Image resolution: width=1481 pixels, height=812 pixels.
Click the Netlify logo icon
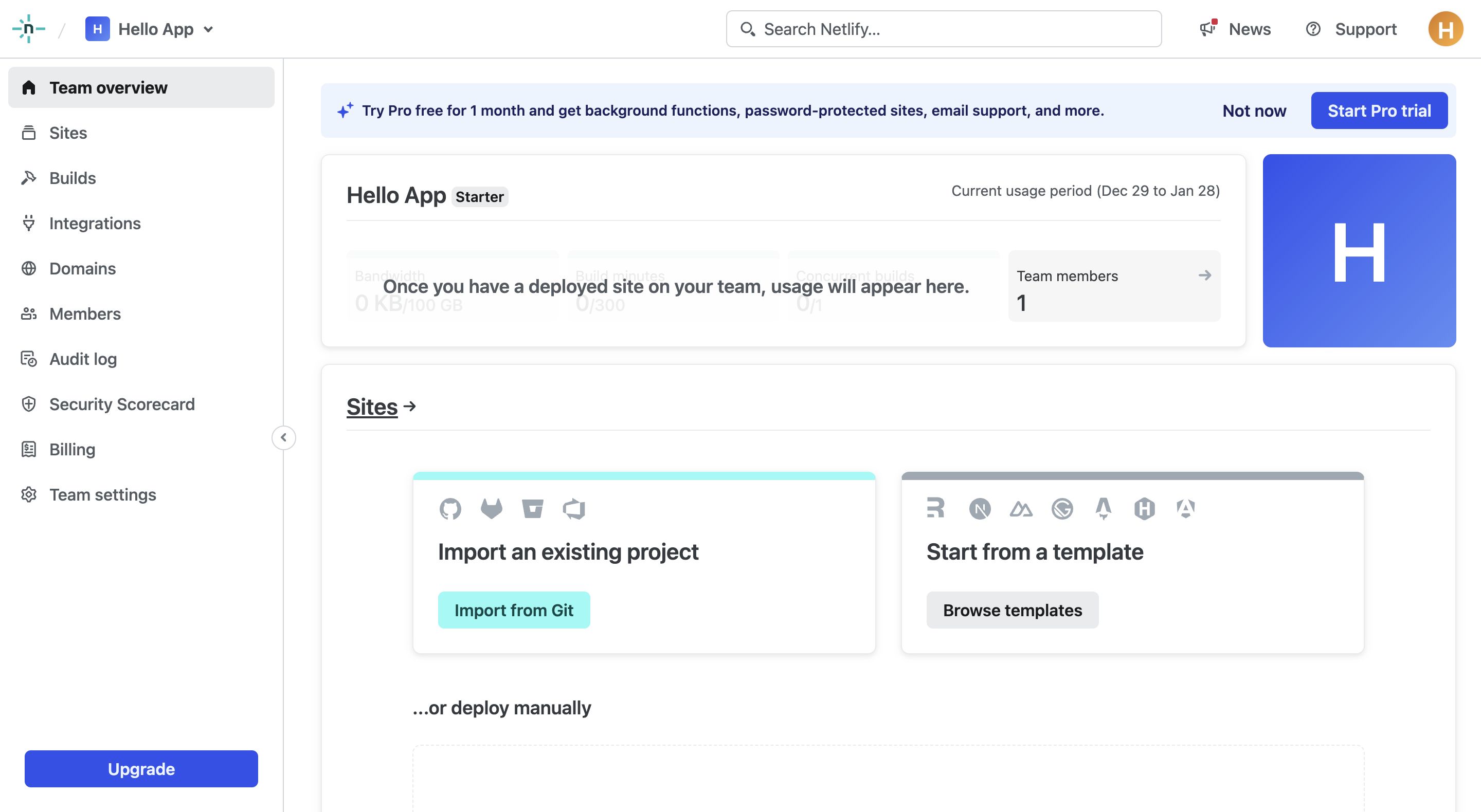tap(28, 29)
